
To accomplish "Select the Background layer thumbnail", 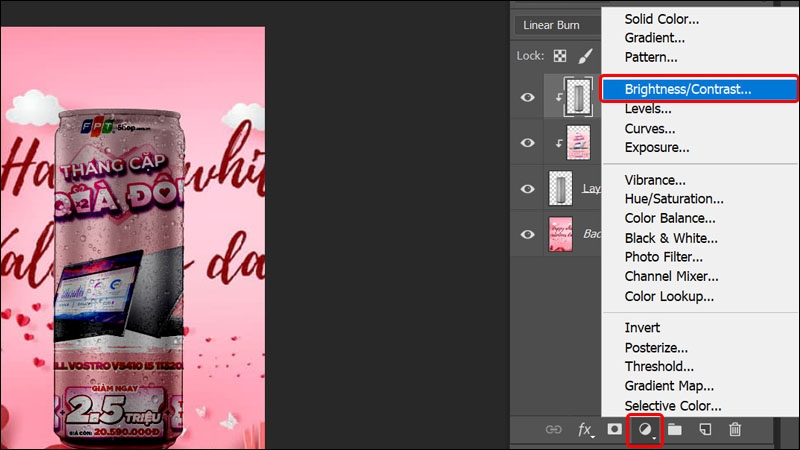I will 560,234.
